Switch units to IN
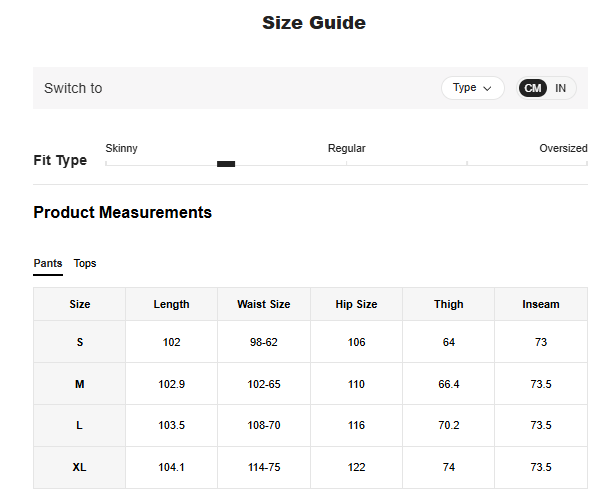607x489 pixels. [561, 88]
